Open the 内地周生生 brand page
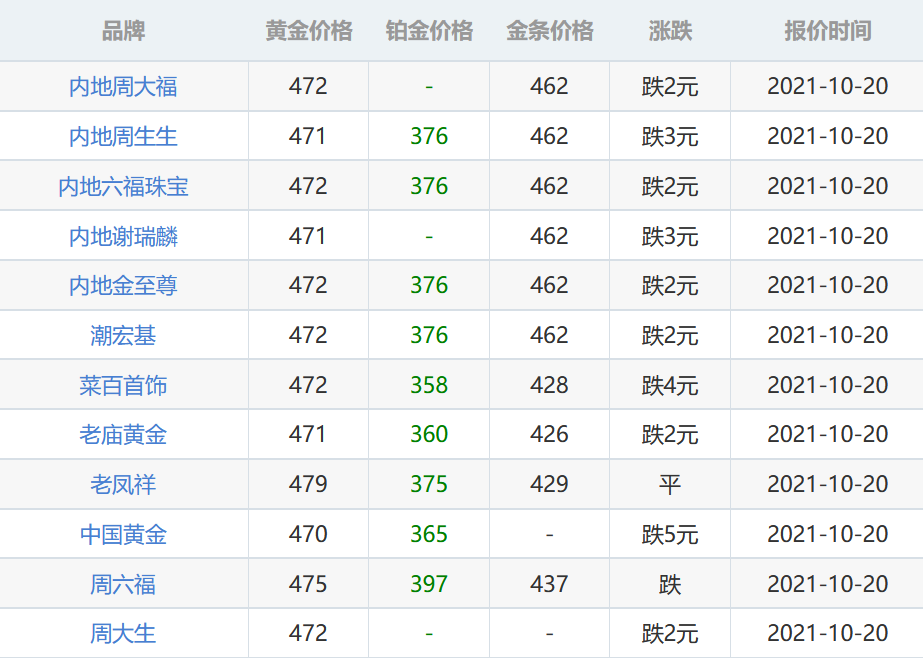The image size is (923, 658). tap(124, 137)
